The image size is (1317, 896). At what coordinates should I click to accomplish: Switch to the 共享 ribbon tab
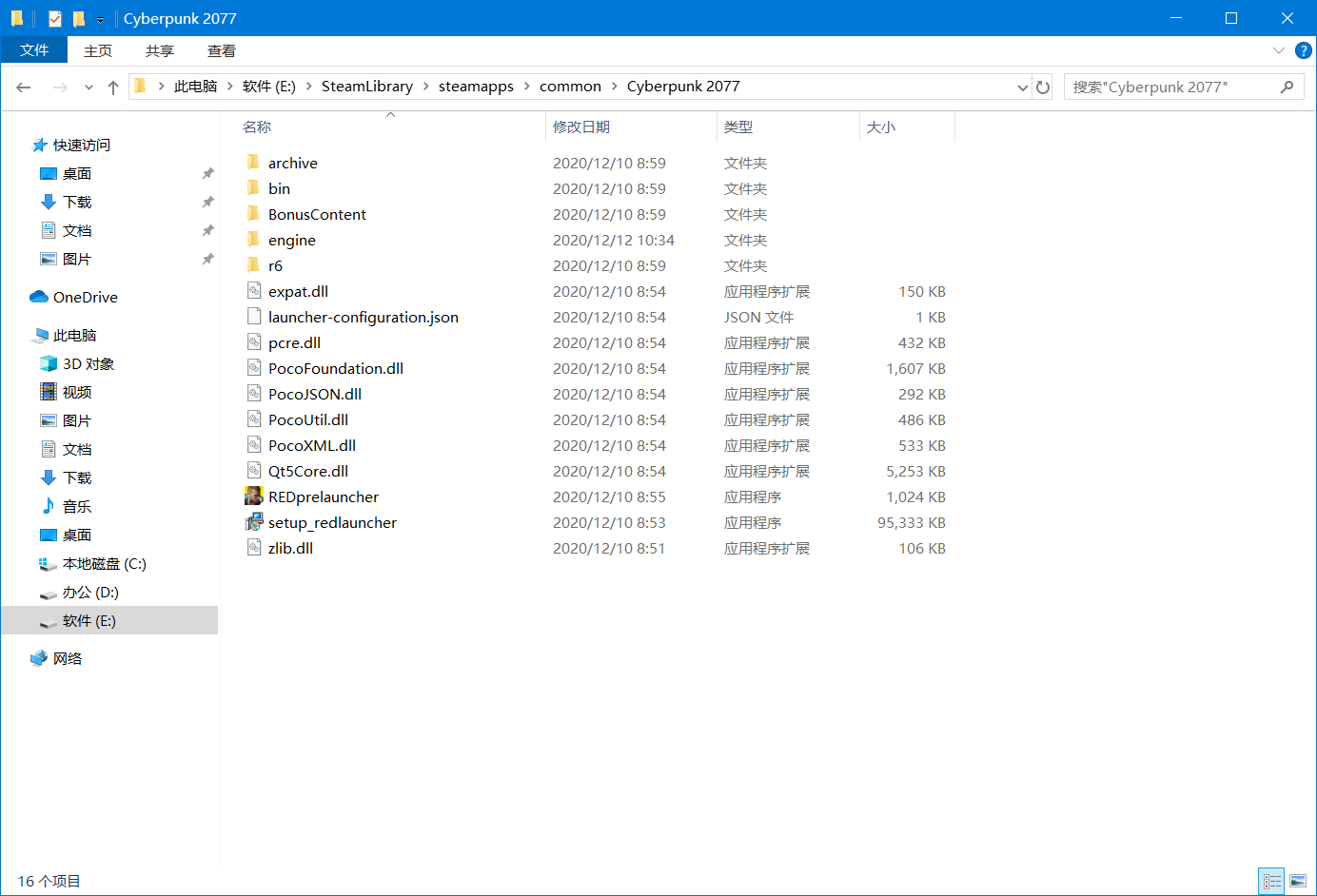pyautogui.click(x=160, y=50)
